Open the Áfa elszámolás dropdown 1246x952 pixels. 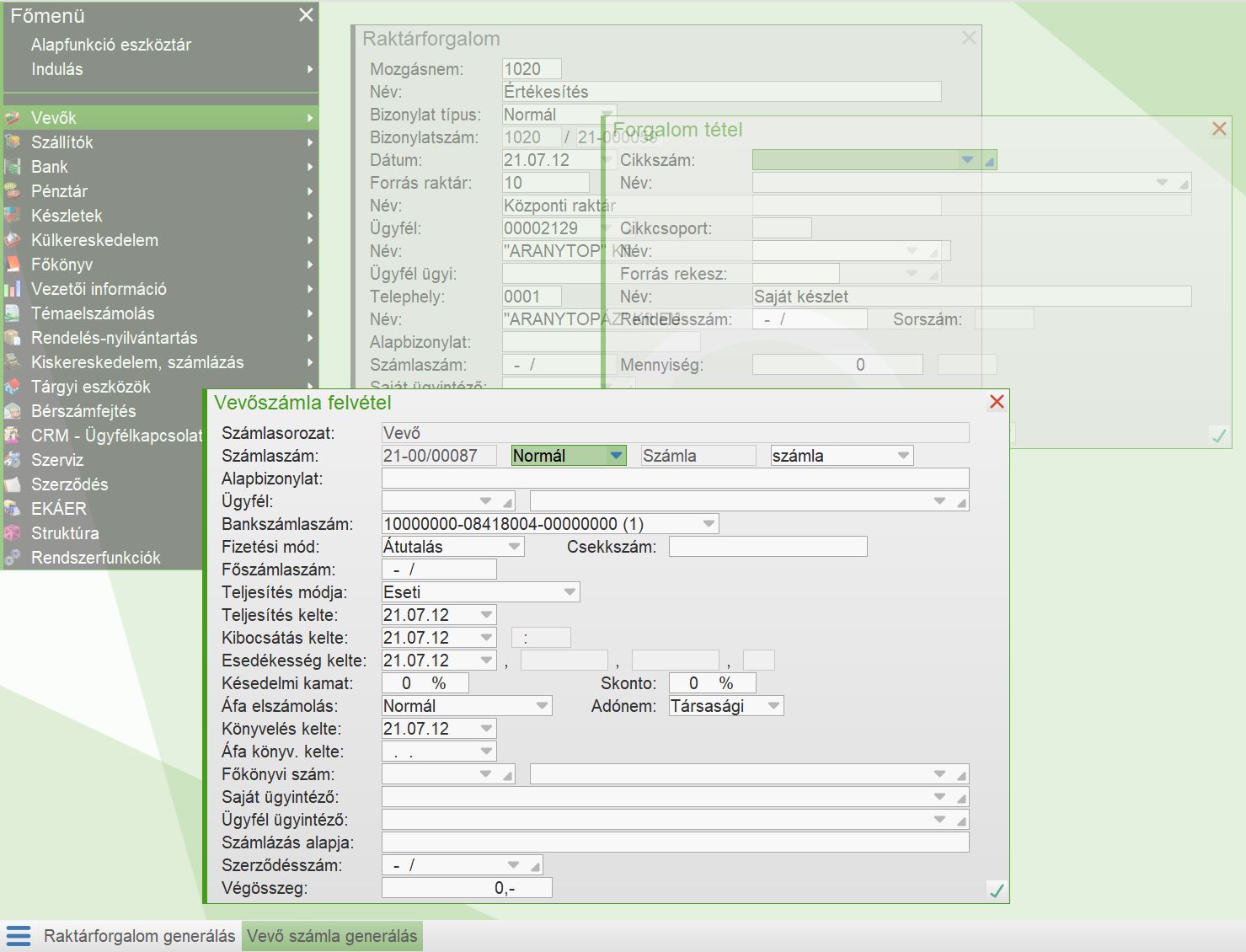[x=542, y=706]
